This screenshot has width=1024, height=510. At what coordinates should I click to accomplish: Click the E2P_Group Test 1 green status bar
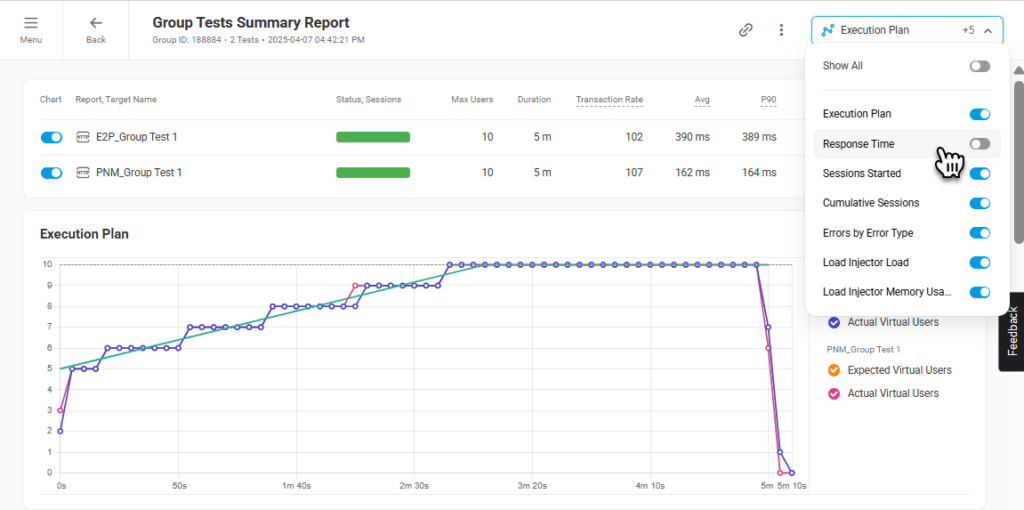pos(373,137)
